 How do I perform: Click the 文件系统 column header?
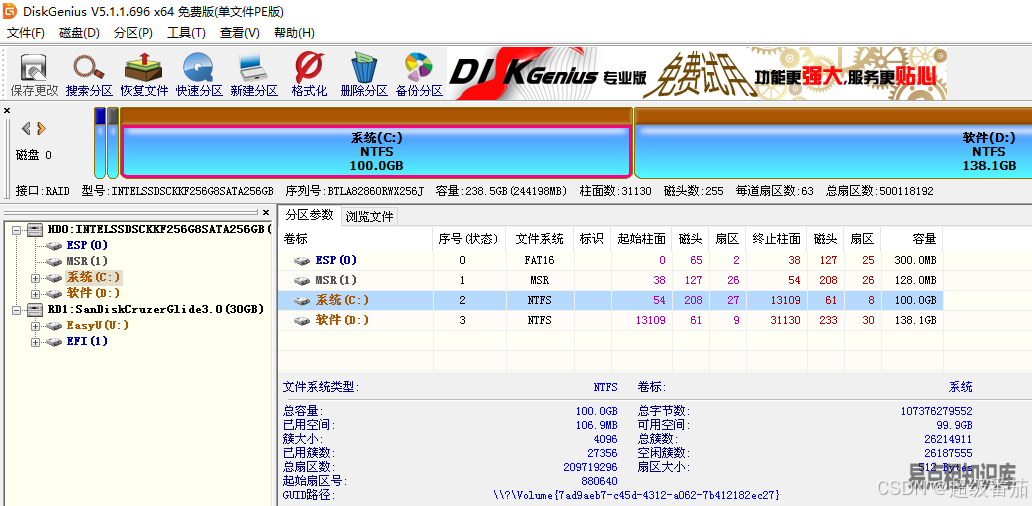pyautogui.click(x=539, y=239)
